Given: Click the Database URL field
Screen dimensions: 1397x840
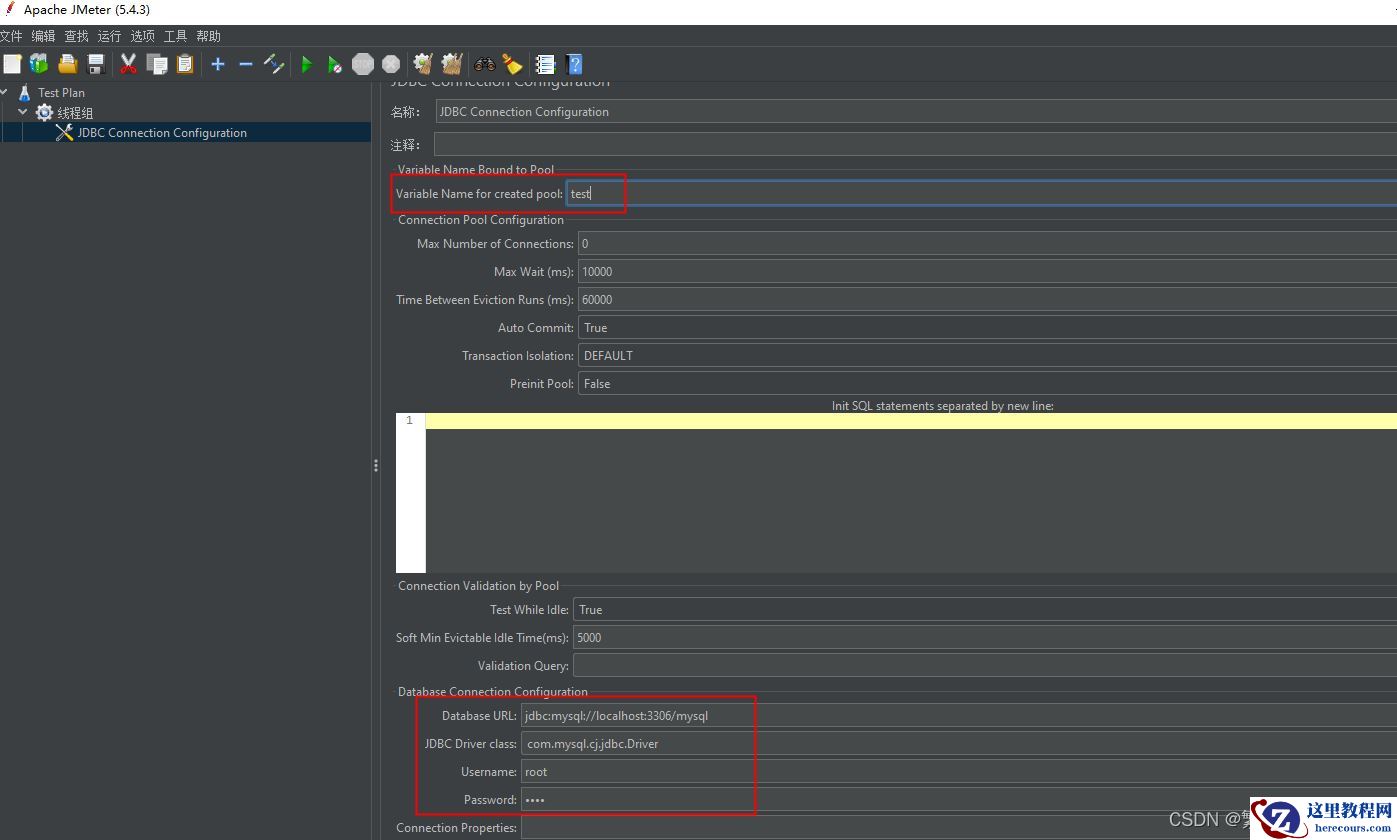Looking at the screenshot, I should point(959,716).
